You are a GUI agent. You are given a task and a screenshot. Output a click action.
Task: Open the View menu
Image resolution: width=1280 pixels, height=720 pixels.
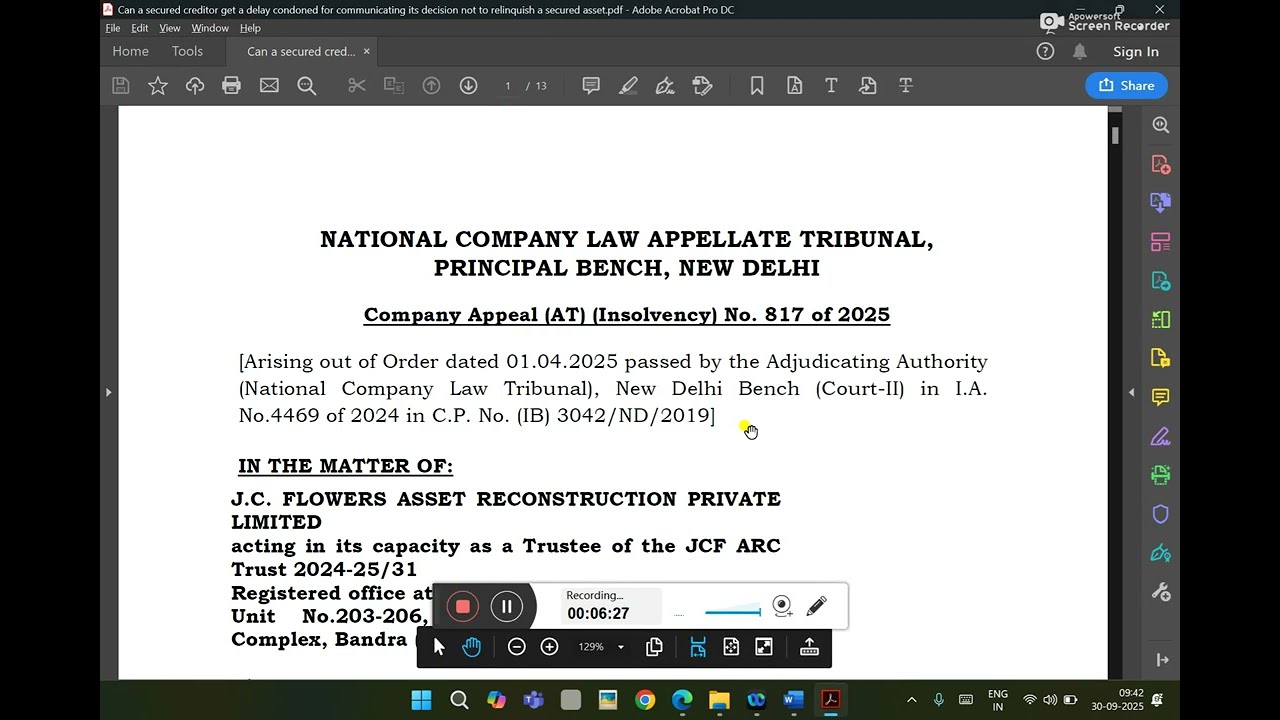[x=170, y=28]
